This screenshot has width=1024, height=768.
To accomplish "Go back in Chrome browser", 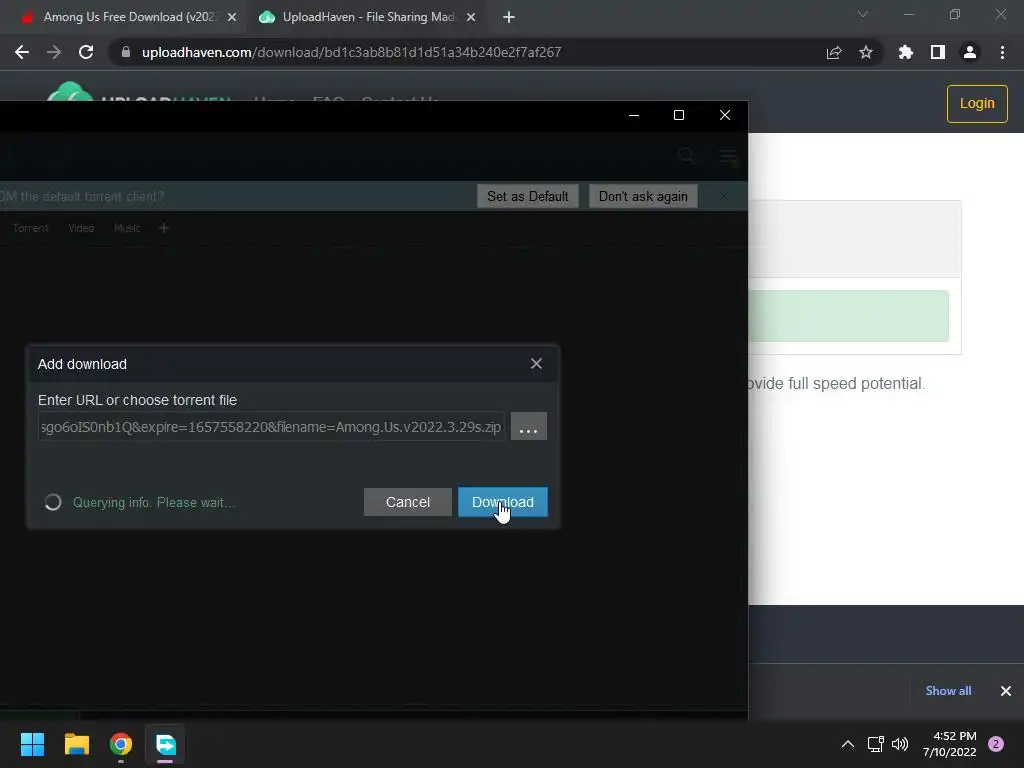I will (22, 52).
